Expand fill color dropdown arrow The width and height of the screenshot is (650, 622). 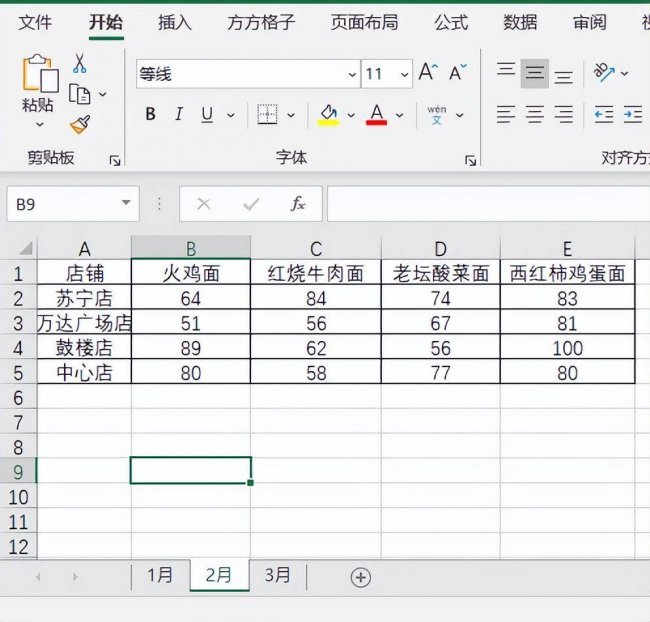(x=351, y=115)
